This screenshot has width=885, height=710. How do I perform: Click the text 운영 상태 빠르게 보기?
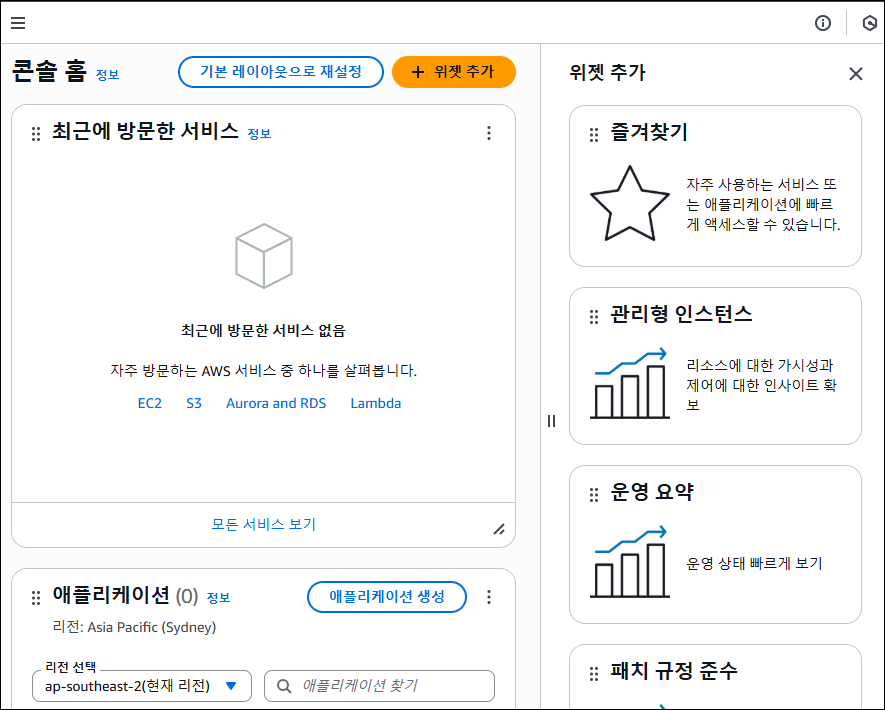tap(754, 563)
